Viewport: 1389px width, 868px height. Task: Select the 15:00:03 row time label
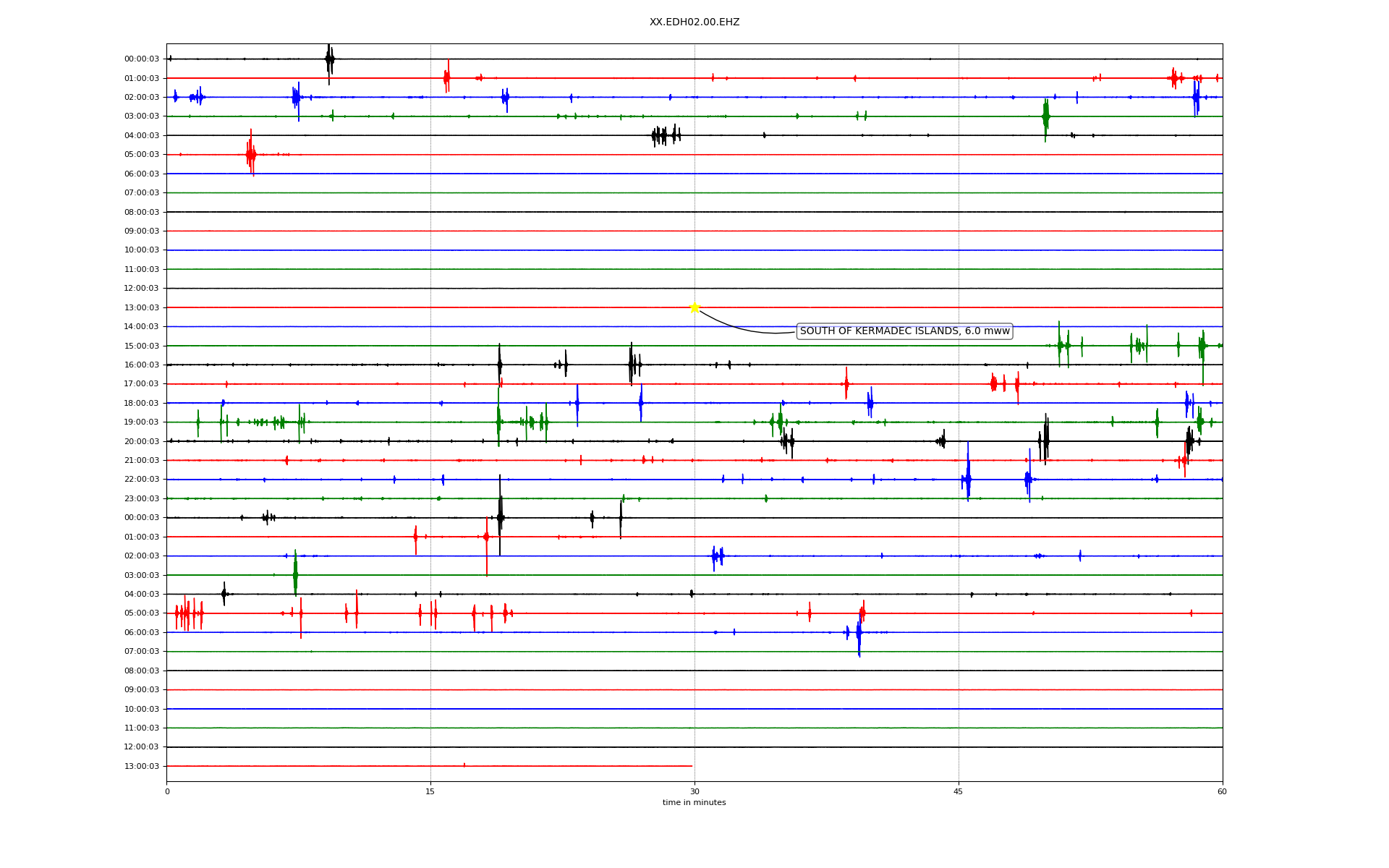(x=142, y=346)
